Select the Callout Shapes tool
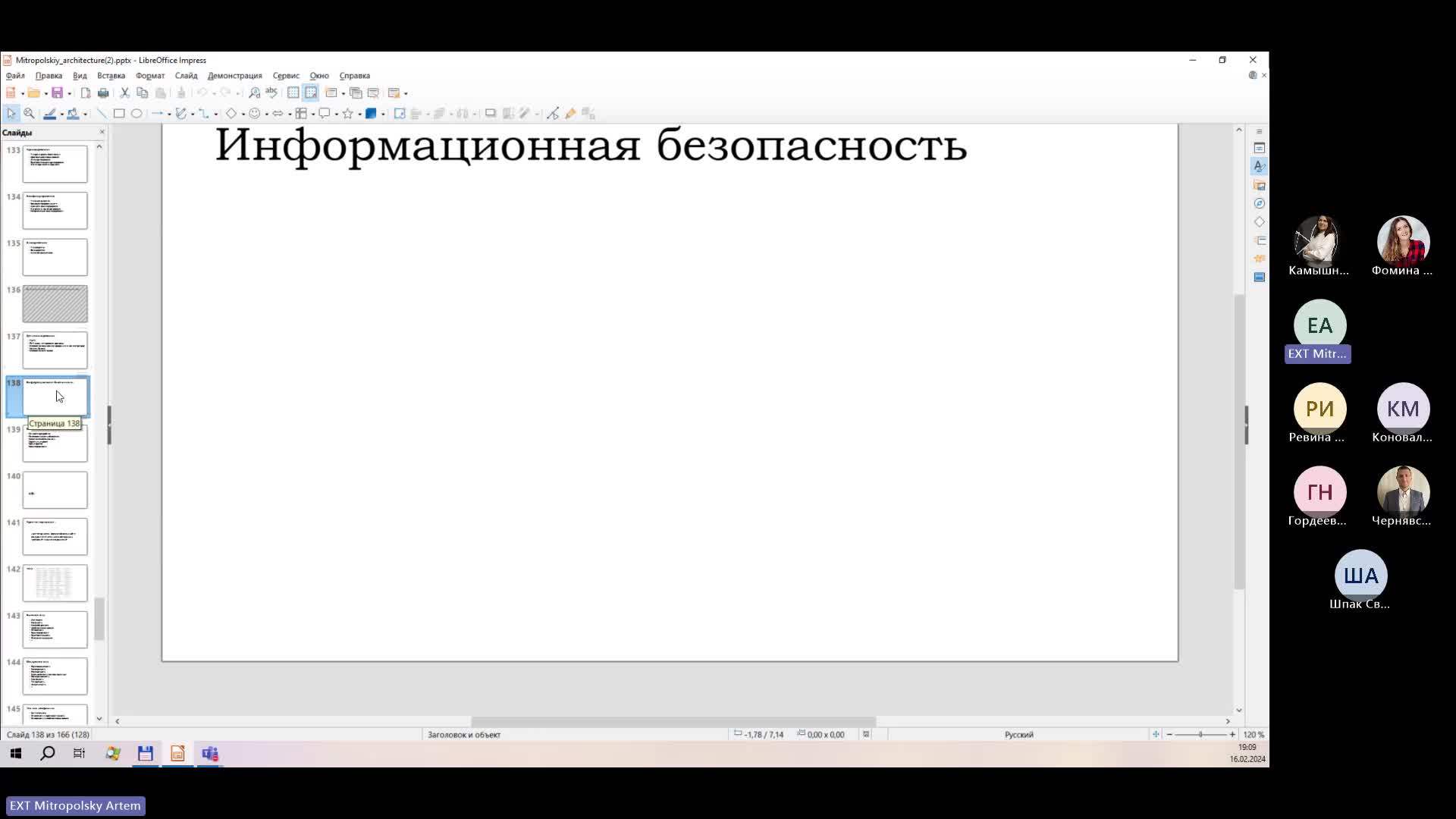The height and width of the screenshot is (819, 1456). coord(325,114)
